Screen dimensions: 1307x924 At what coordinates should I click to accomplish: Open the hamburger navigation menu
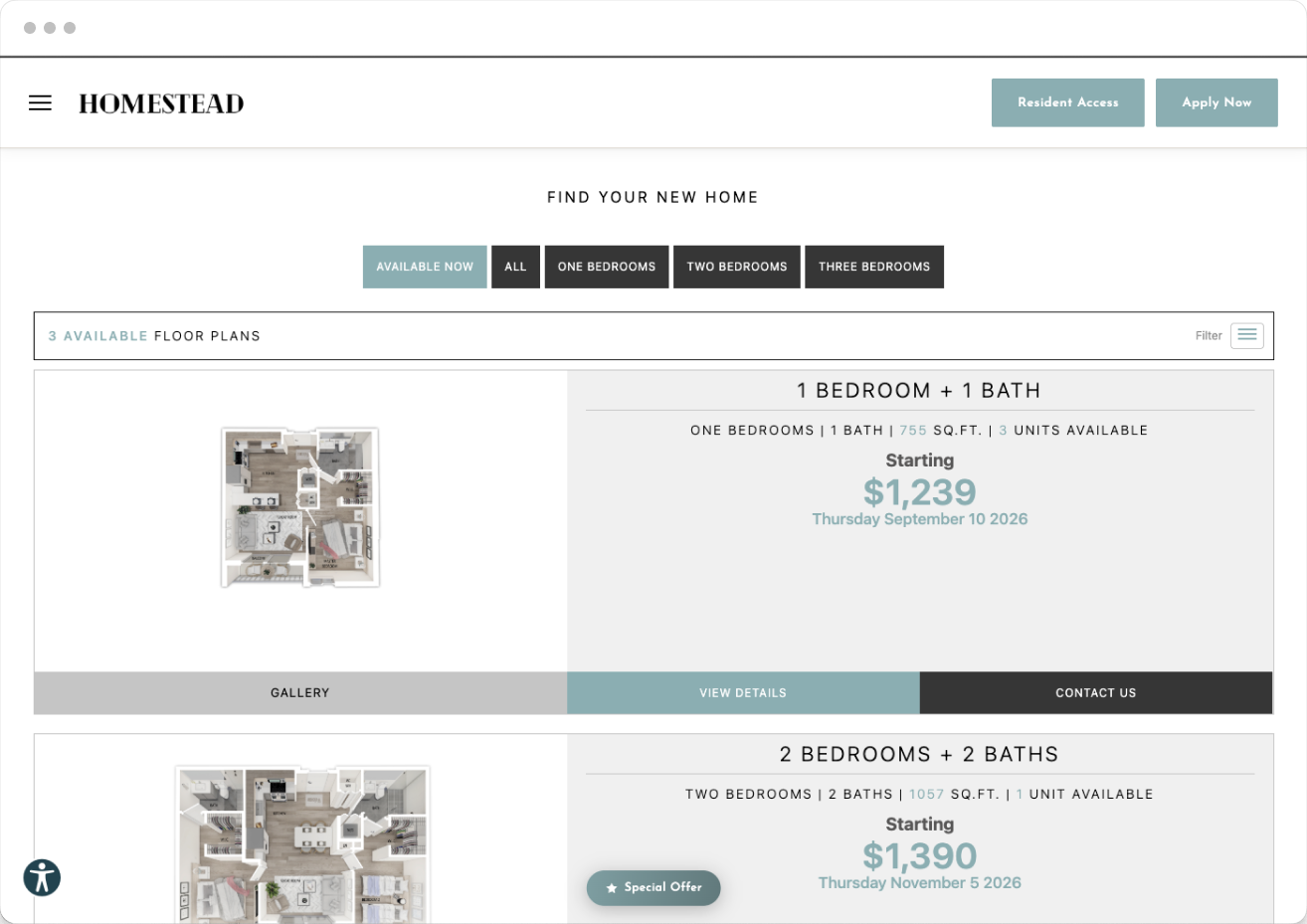point(40,102)
